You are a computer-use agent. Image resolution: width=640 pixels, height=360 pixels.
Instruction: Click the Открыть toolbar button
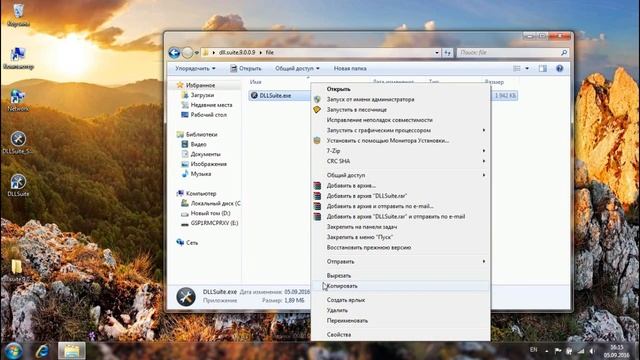coord(246,69)
